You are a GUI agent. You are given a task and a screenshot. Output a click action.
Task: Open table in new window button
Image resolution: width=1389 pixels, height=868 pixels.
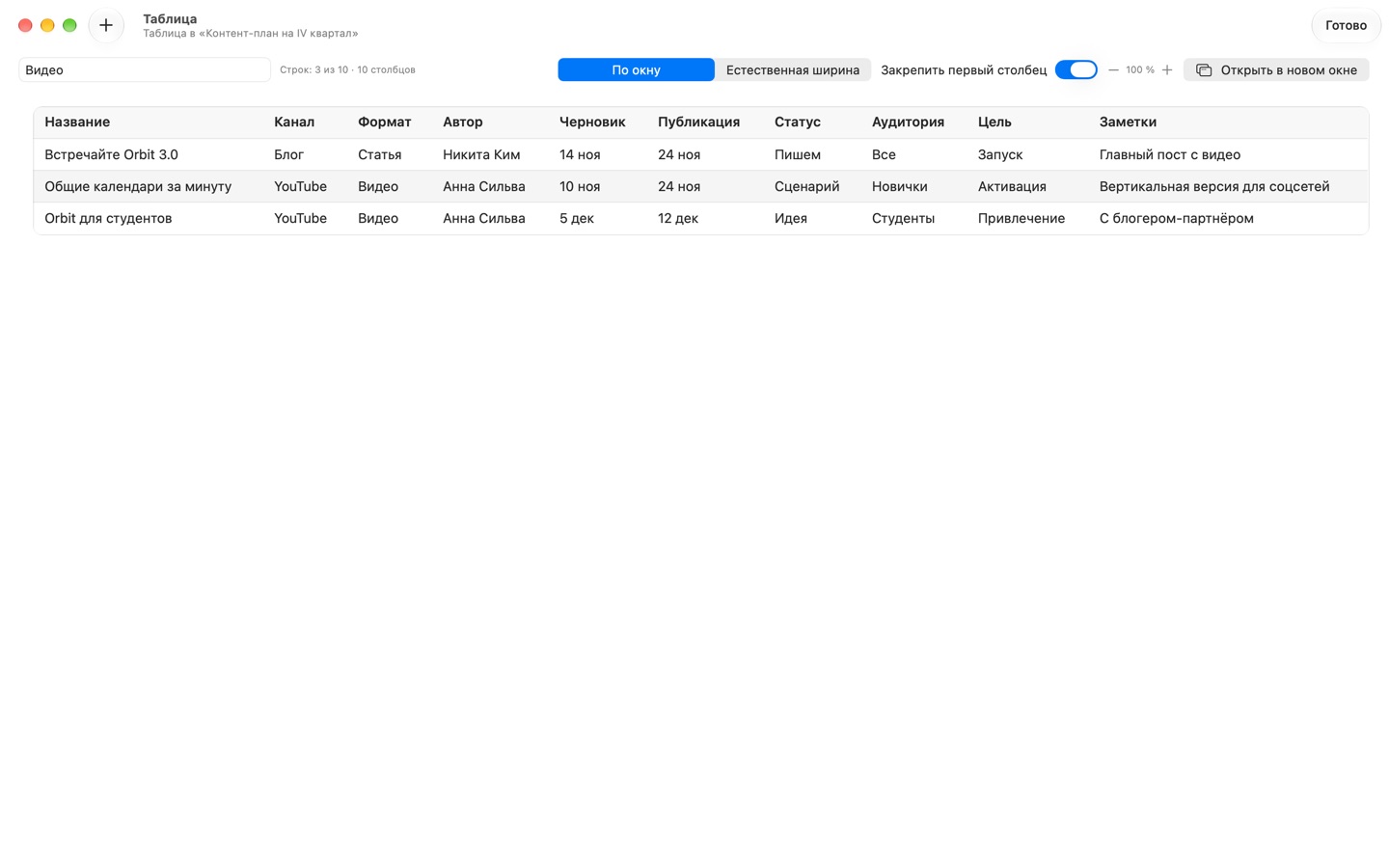(x=1276, y=69)
